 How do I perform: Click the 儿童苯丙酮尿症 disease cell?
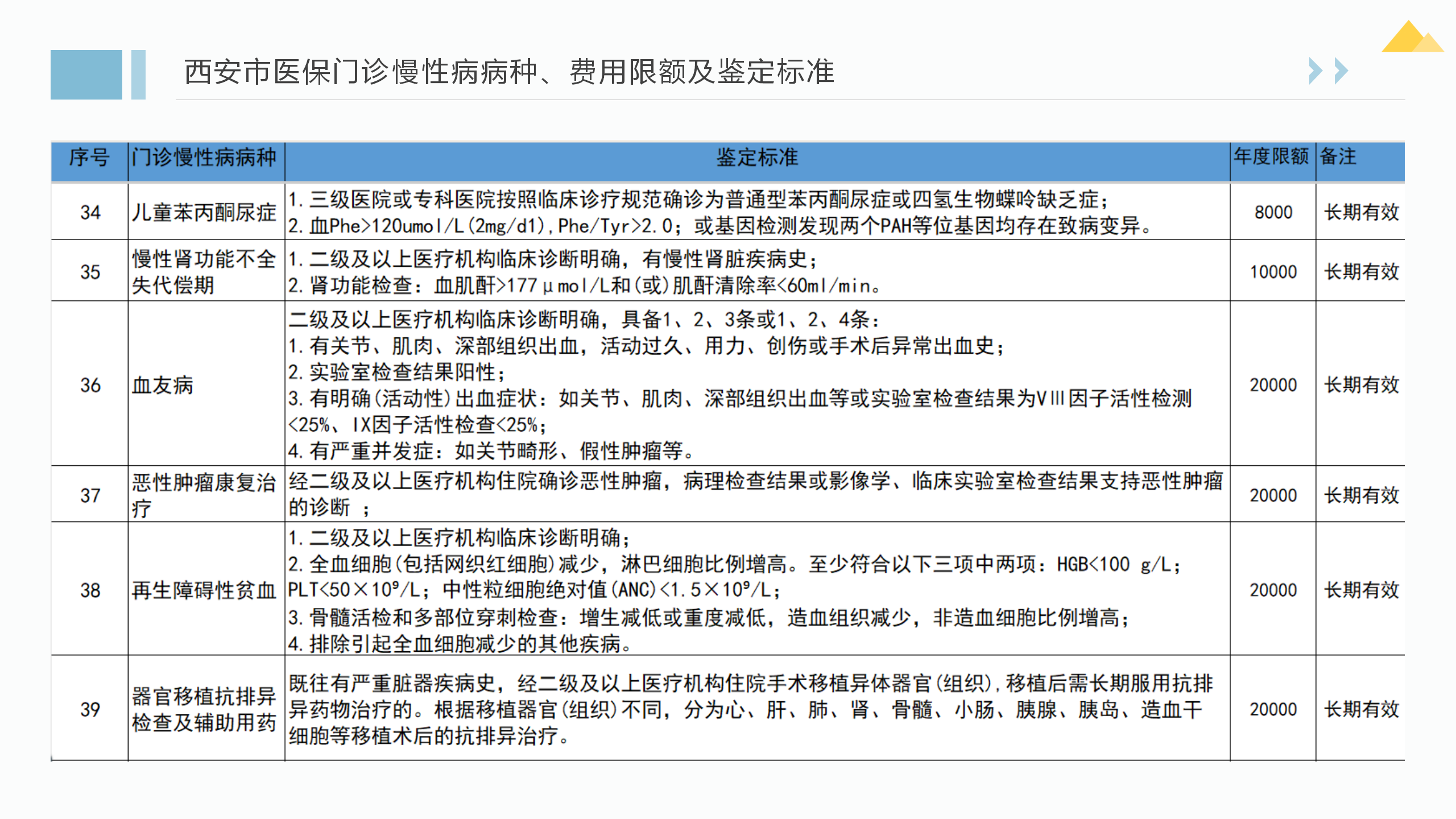pos(204,213)
